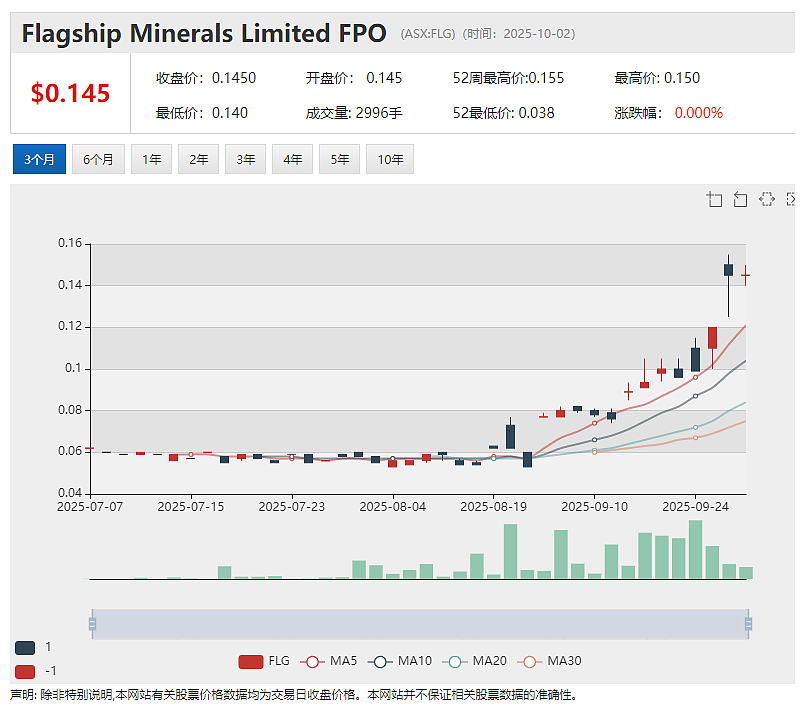The height and width of the screenshot is (707, 805).
Task: Switch to the 4年 range
Action: pyautogui.click(x=293, y=159)
